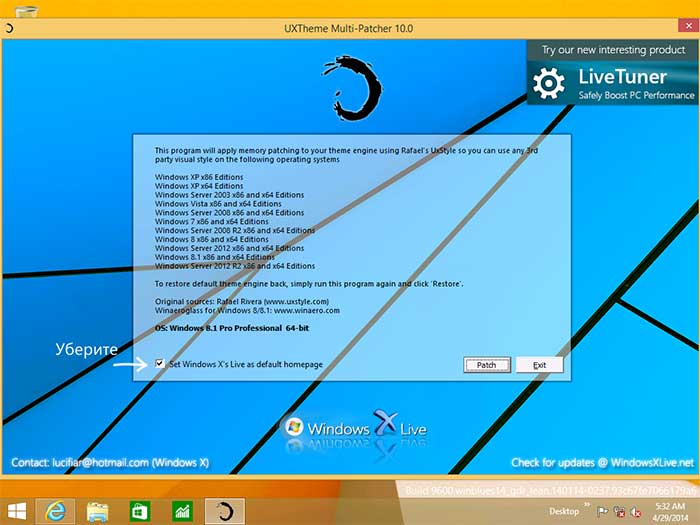700x525 pixels.
Task: Click the black brush-circle logo in the patcher window
Action: tap(353, 88)
